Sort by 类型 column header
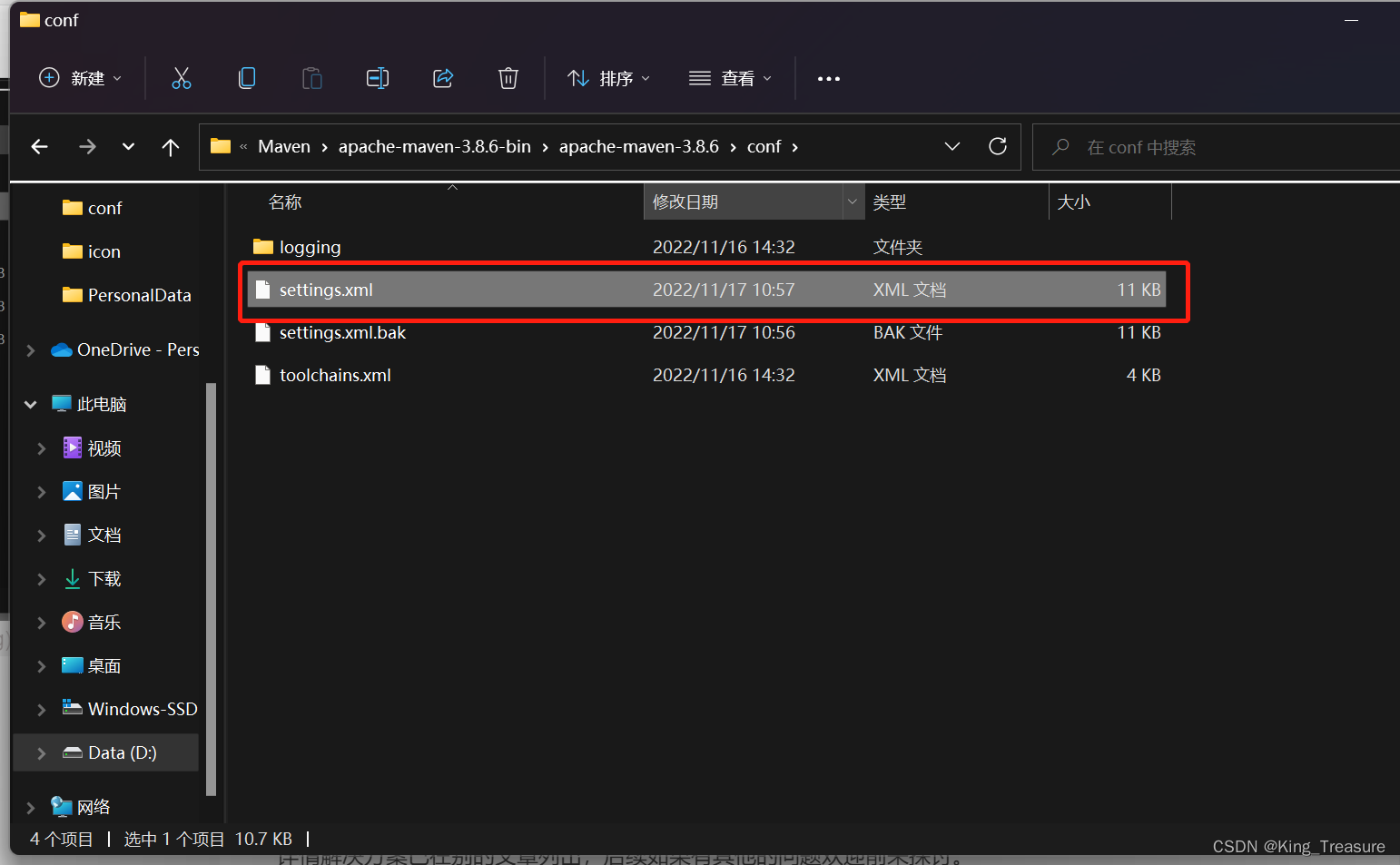 [x=890, y=202]
